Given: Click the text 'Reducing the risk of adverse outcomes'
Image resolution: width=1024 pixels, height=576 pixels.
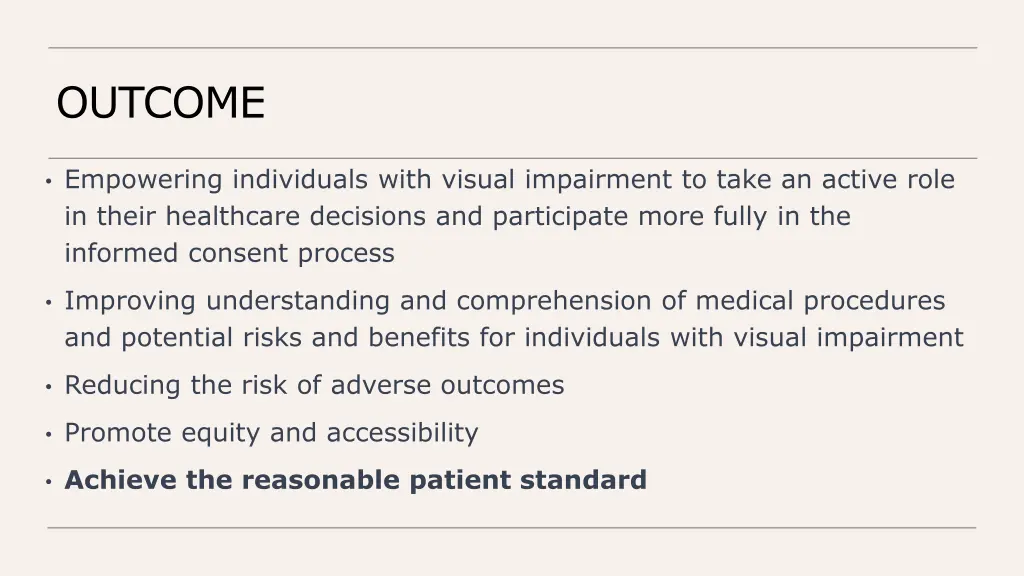Looking at the screenshot, I should [x=314, y=385].
